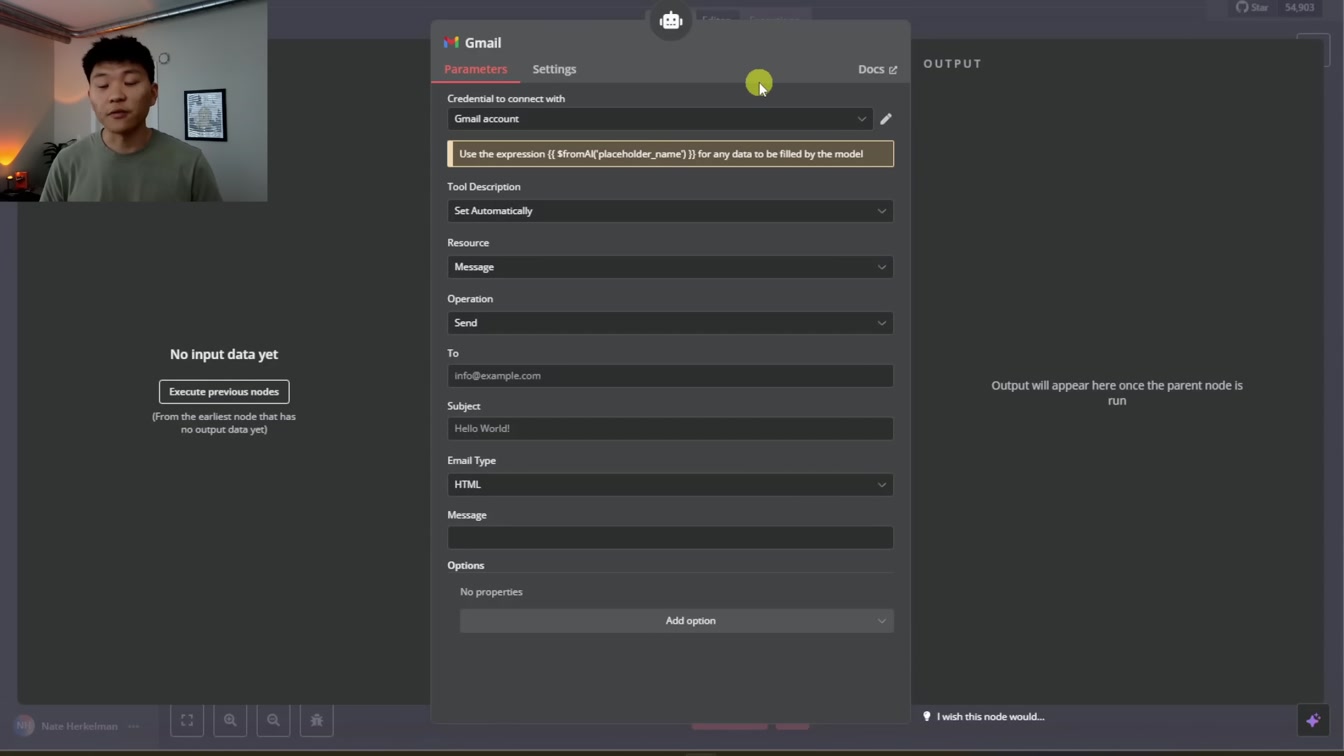Open the Gmail account credential dropdown
This screenshot has height=756, width=1344.
coord(660,119)
